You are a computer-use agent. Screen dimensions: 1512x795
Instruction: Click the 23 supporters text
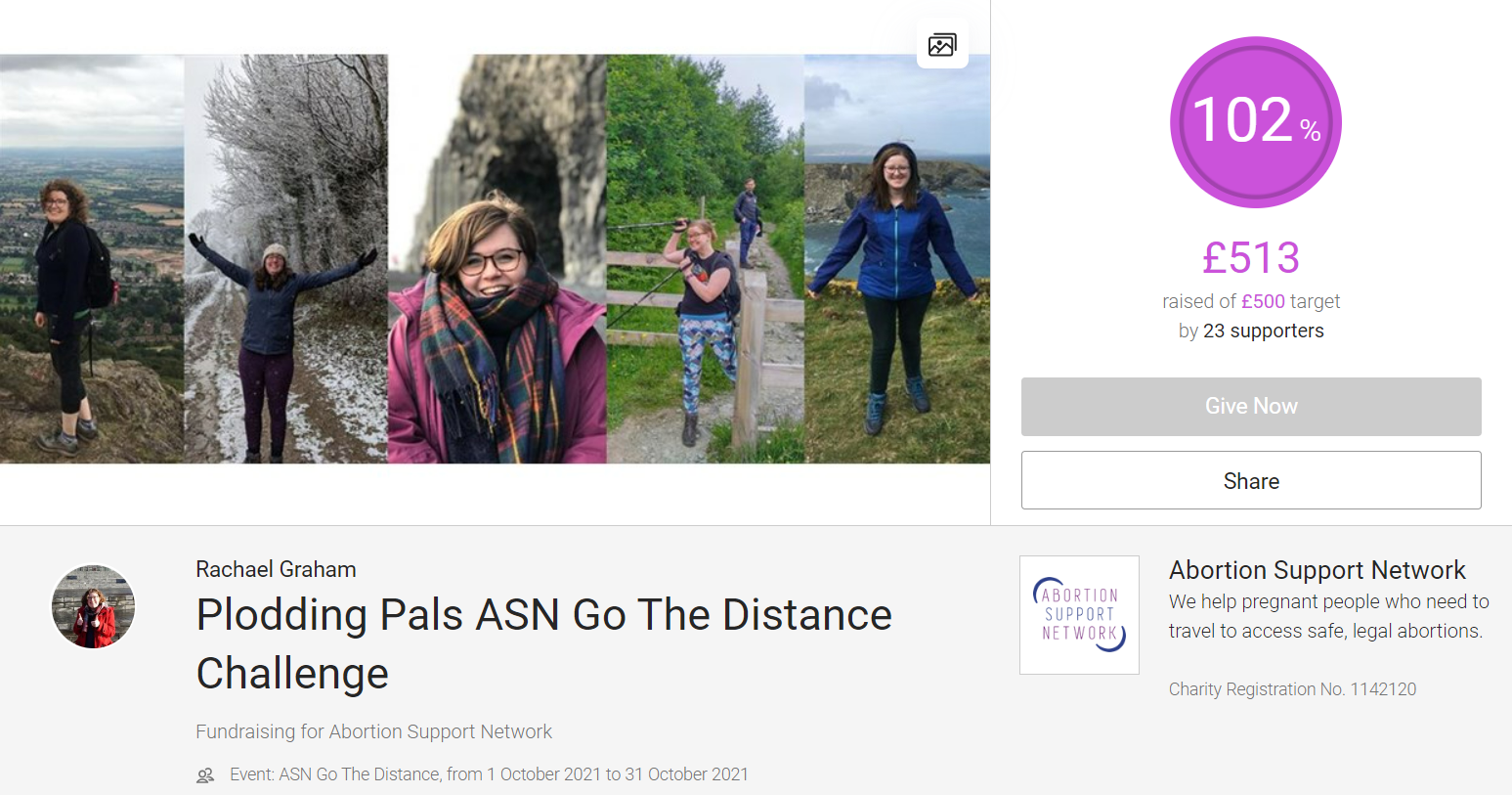pyautogui.click(x=1264, y=331)
